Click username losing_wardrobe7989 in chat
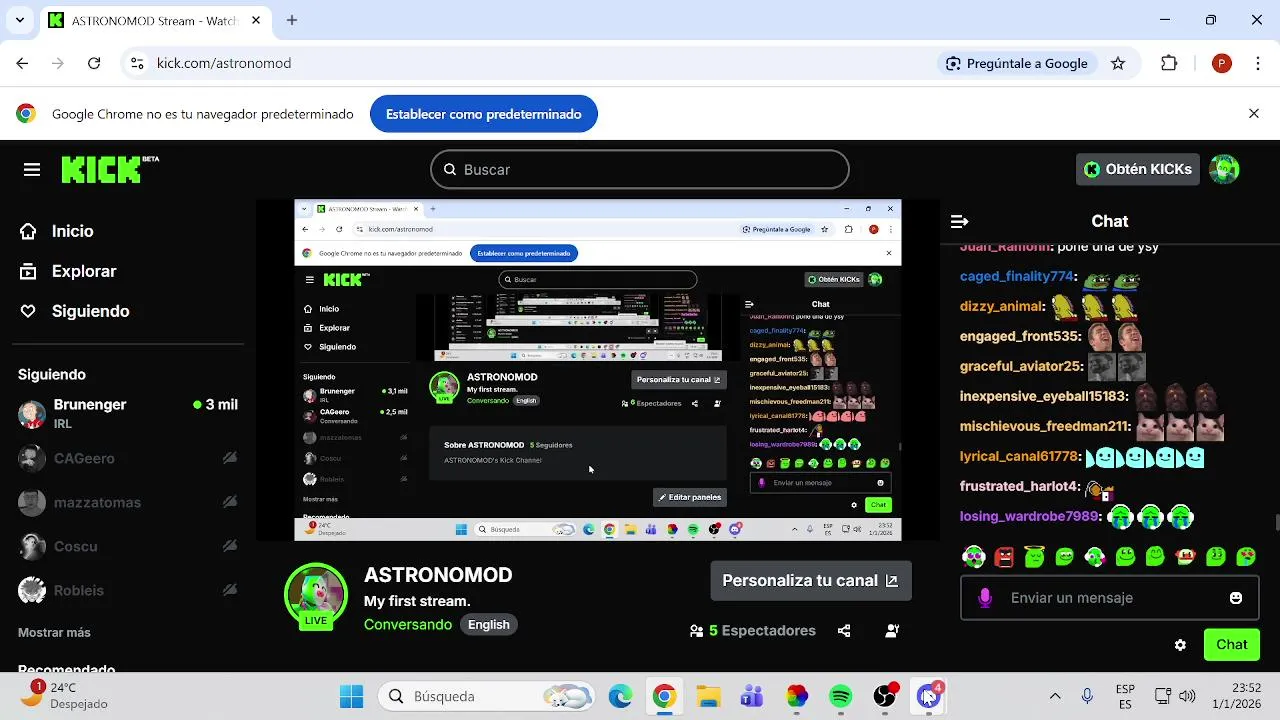This screenshot has height=720, width=1280. click(x=1030, y=516)
